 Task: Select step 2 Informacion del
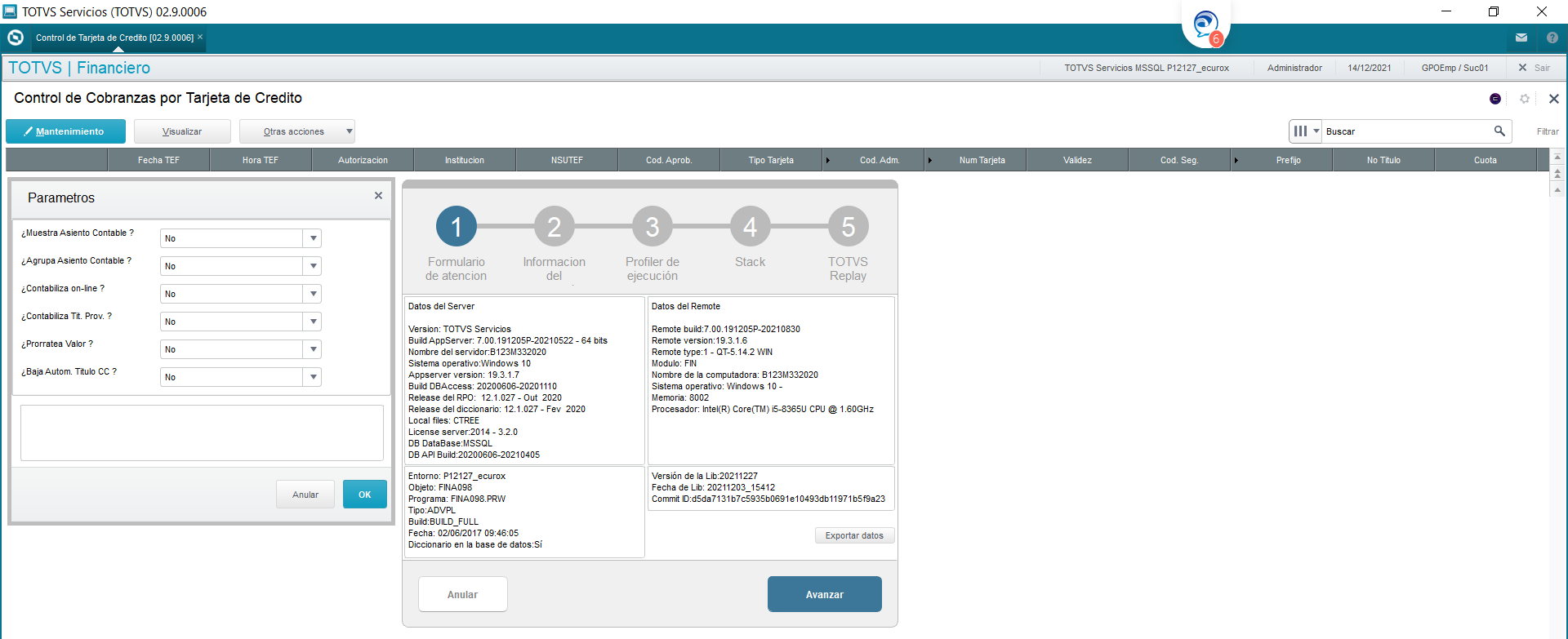pyautogui.click(x=555, y=227)
